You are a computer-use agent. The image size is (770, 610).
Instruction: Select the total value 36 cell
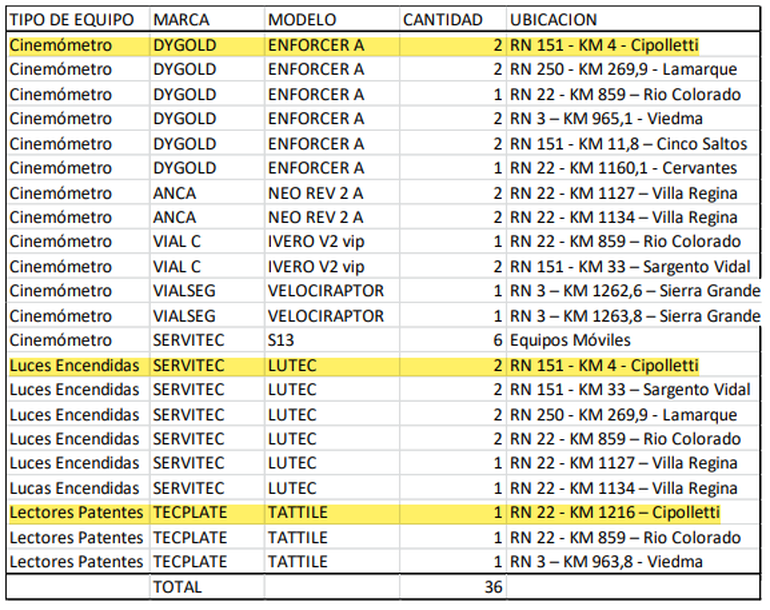pos(492,587)
